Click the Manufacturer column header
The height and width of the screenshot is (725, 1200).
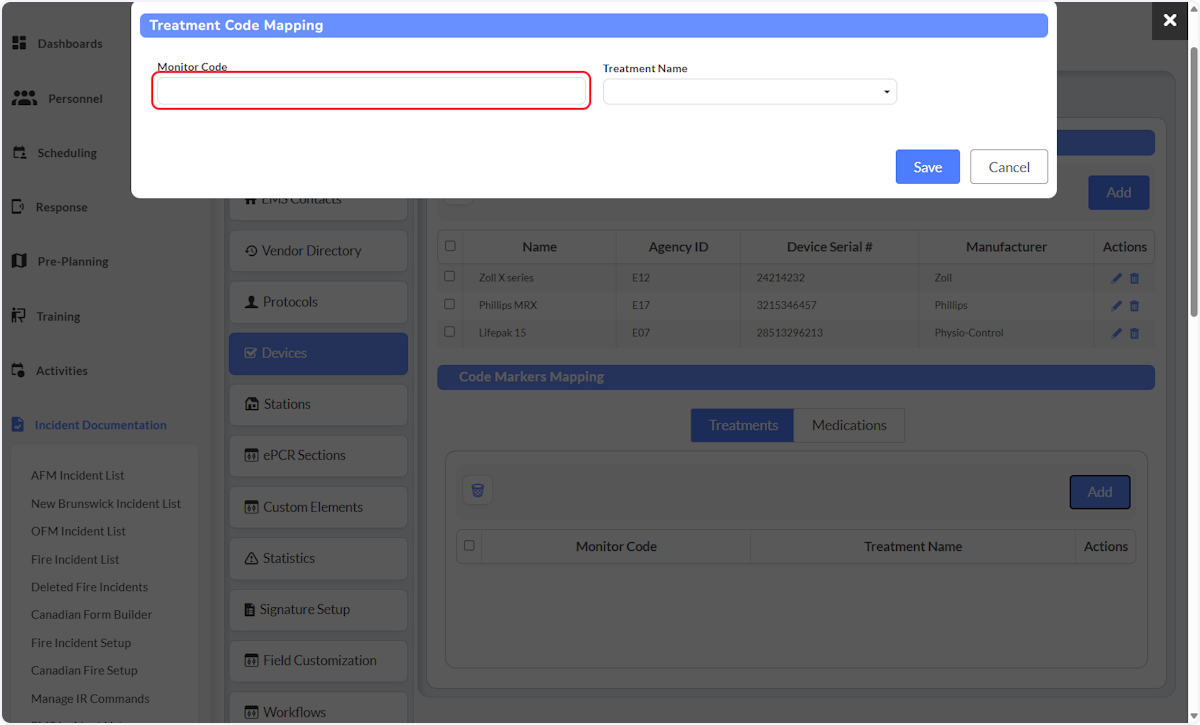click(x=1006, y=247)
